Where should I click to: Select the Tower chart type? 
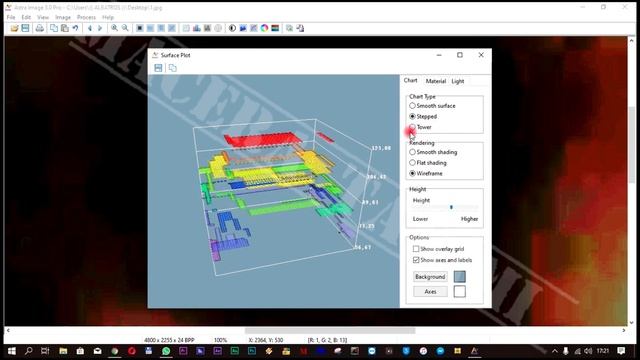tap(420, 127)
